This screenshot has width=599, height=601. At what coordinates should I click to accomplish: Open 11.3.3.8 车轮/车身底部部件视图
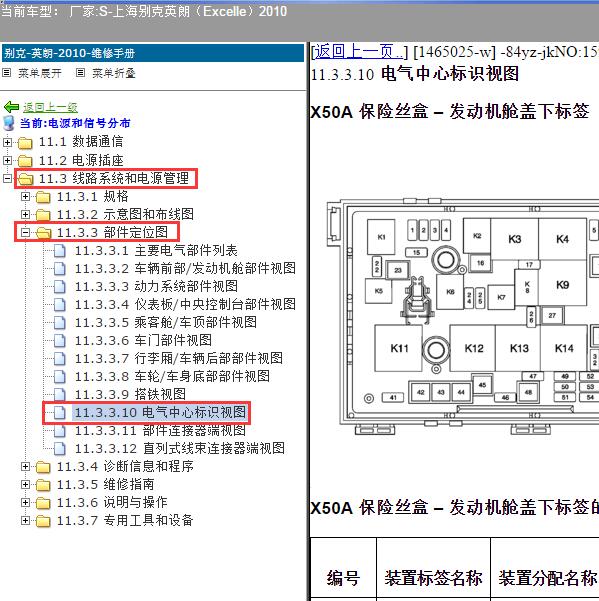[172, 376]
